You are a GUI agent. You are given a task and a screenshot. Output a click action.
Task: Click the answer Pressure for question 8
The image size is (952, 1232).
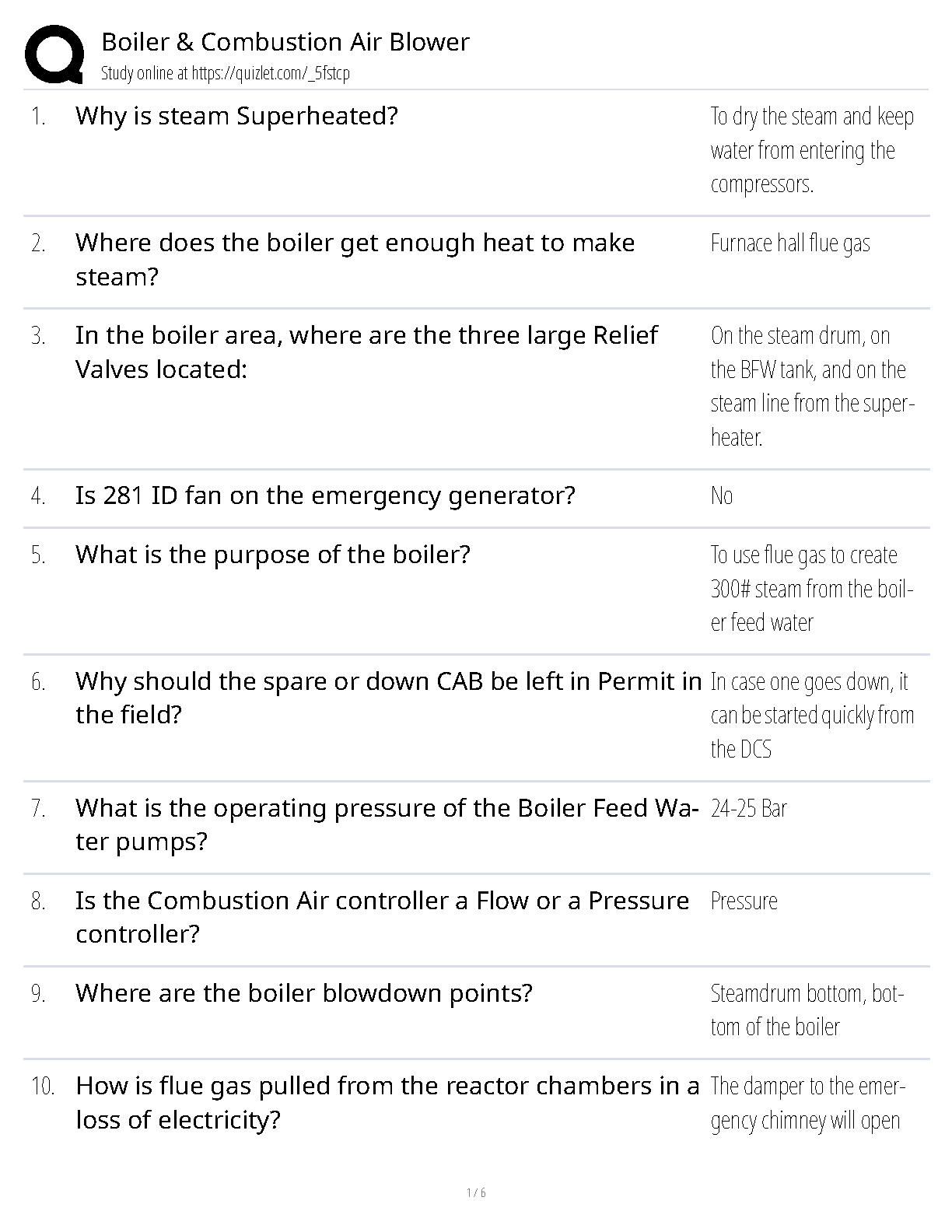744,901
